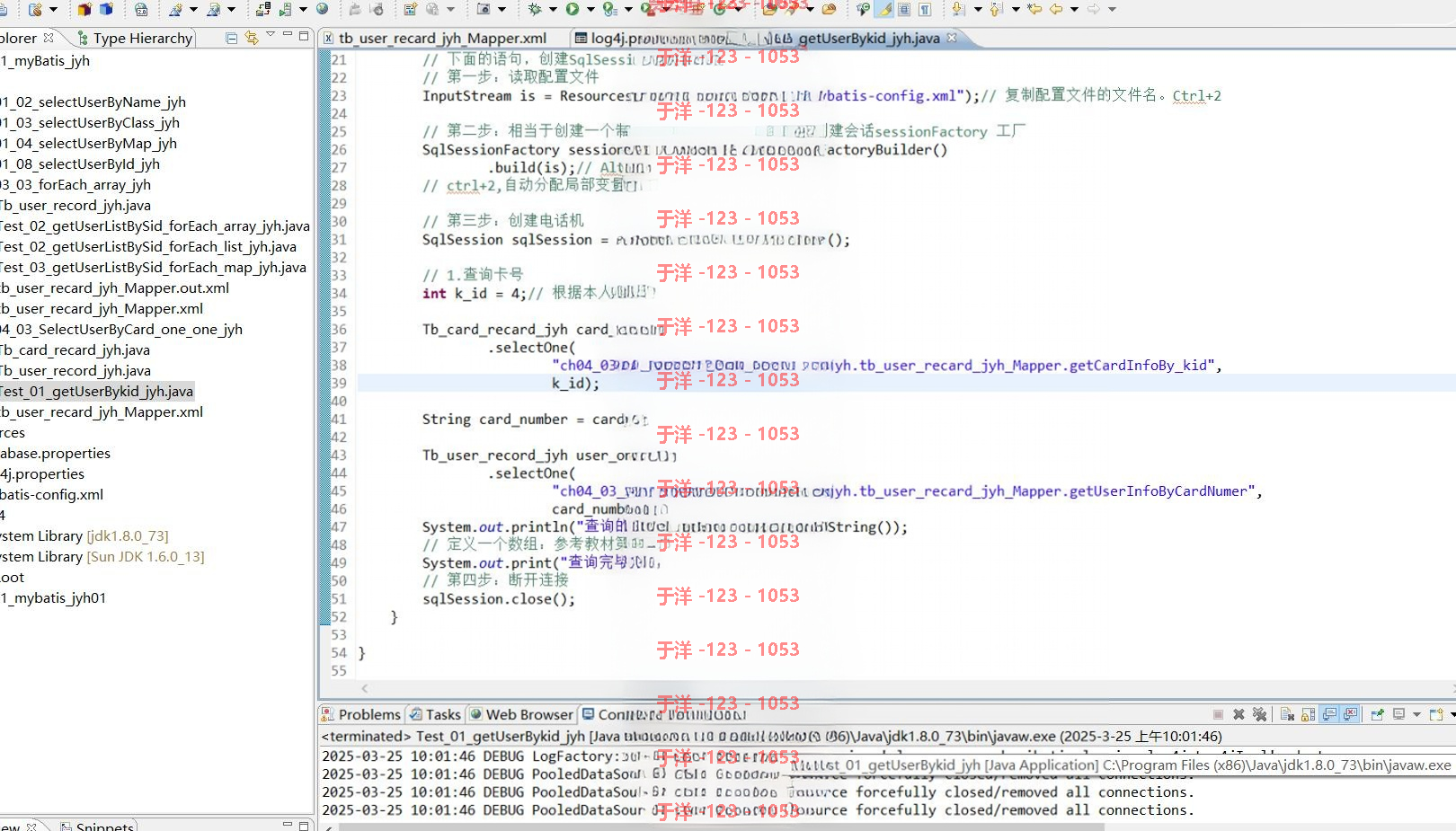Open the web browser globe icon
The height and width of the screenshot is (831, 1456).
[322, 9]
